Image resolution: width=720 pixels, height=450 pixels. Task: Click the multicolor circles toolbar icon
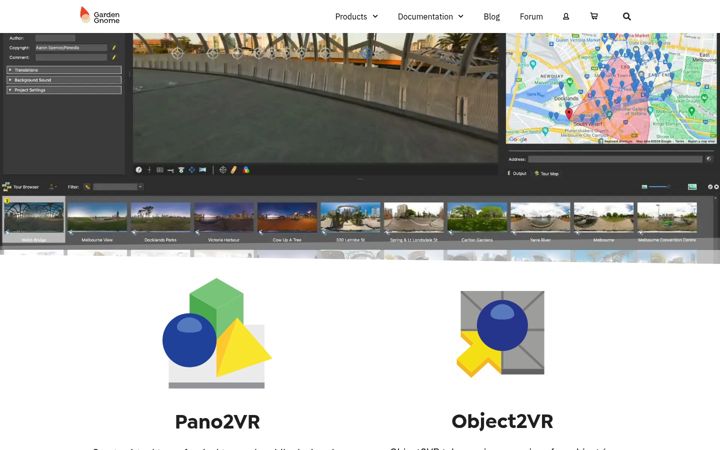[x=246, y=170]
